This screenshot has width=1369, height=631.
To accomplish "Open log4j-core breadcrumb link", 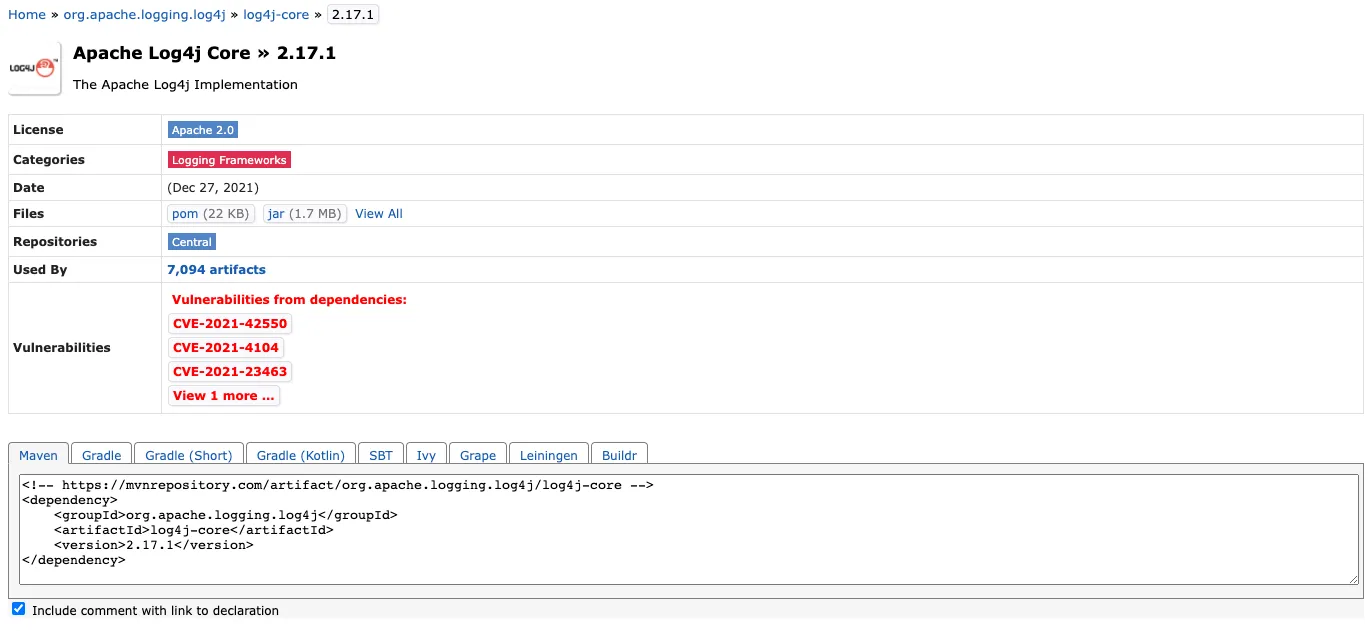I will 276,15.
